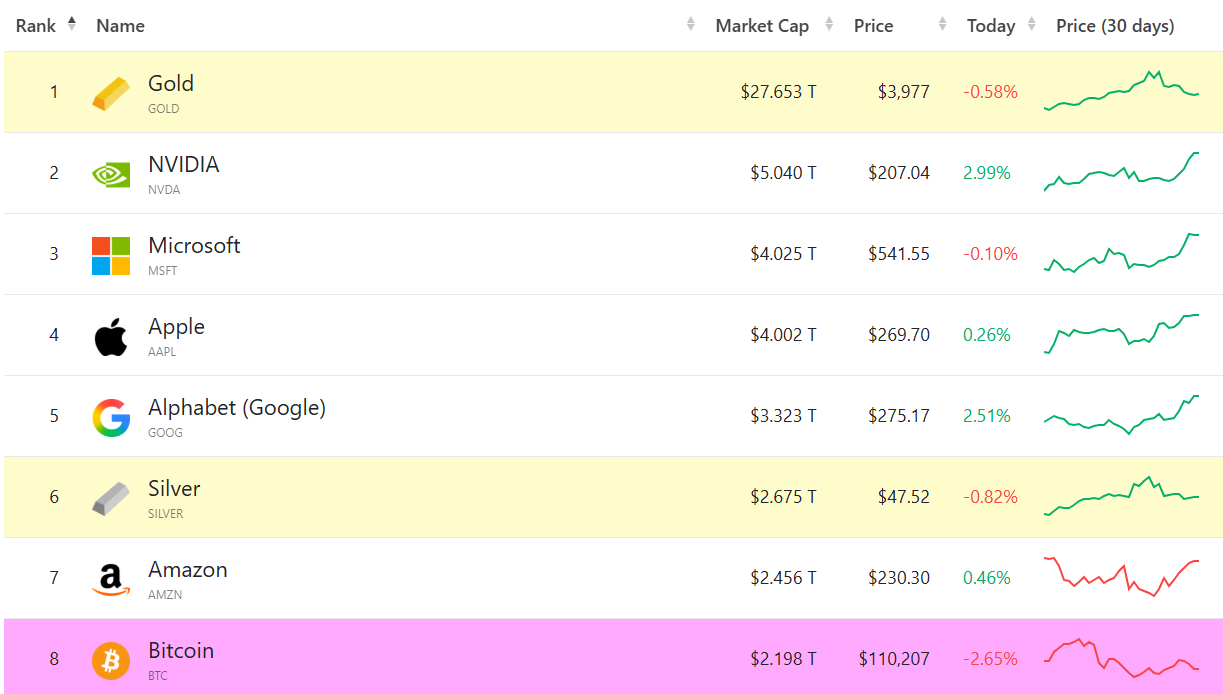View Alphabet 30-day price chart
Viewport: 1223px width, 694px height.
click(1121, 415)
